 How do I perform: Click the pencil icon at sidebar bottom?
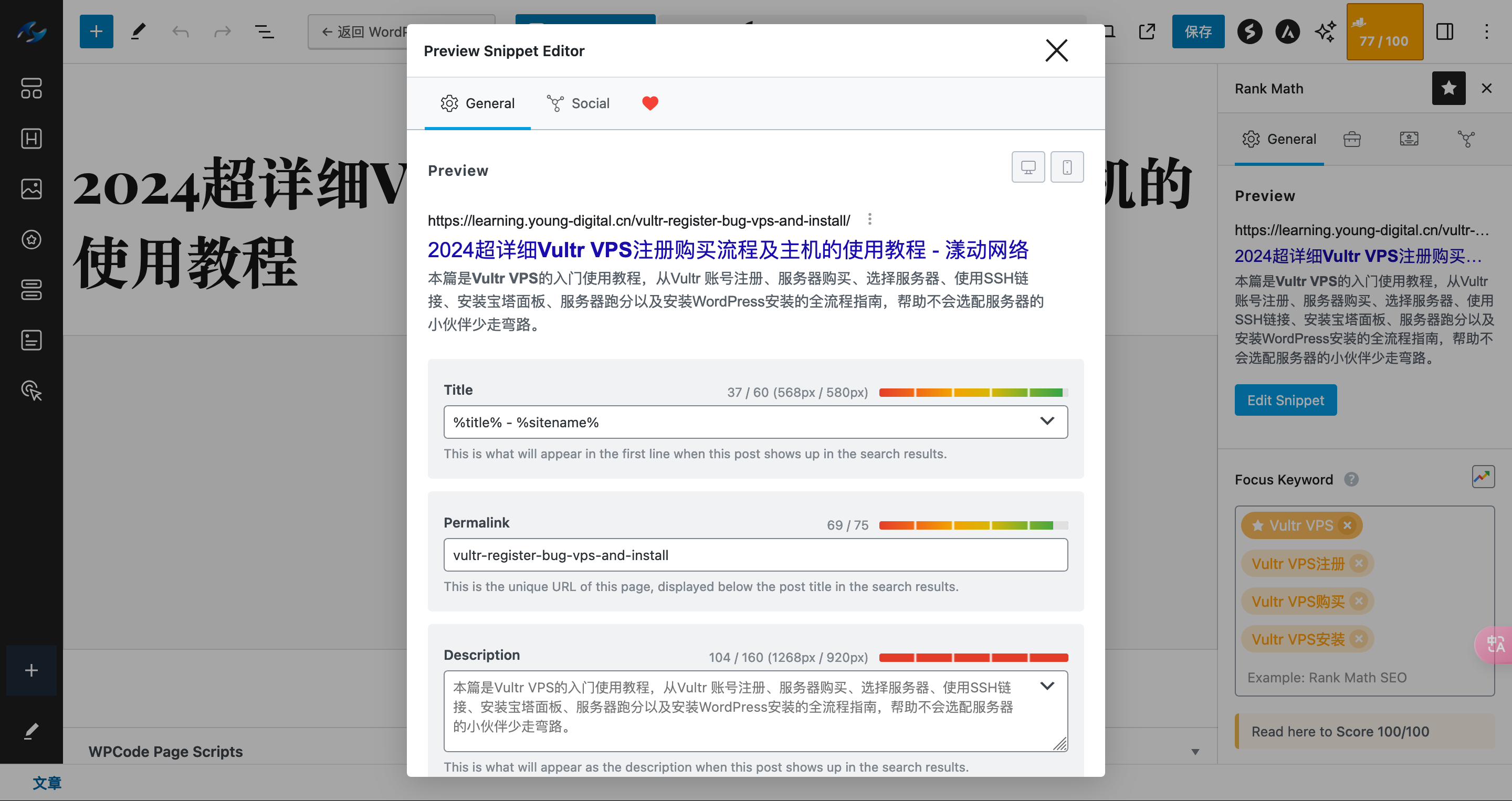click(x=31, y=731)
